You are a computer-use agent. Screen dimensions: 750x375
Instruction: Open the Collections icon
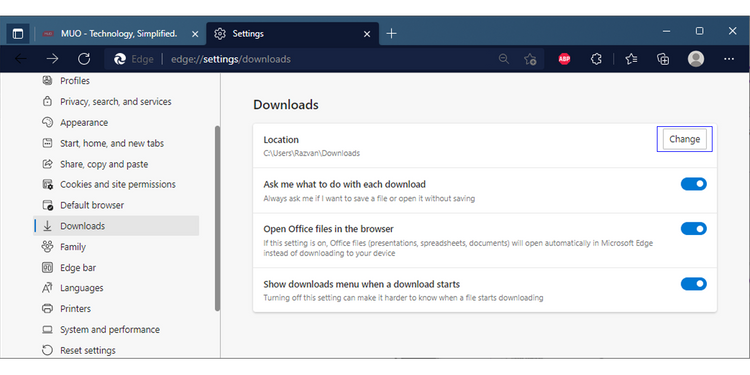point(663,59)
